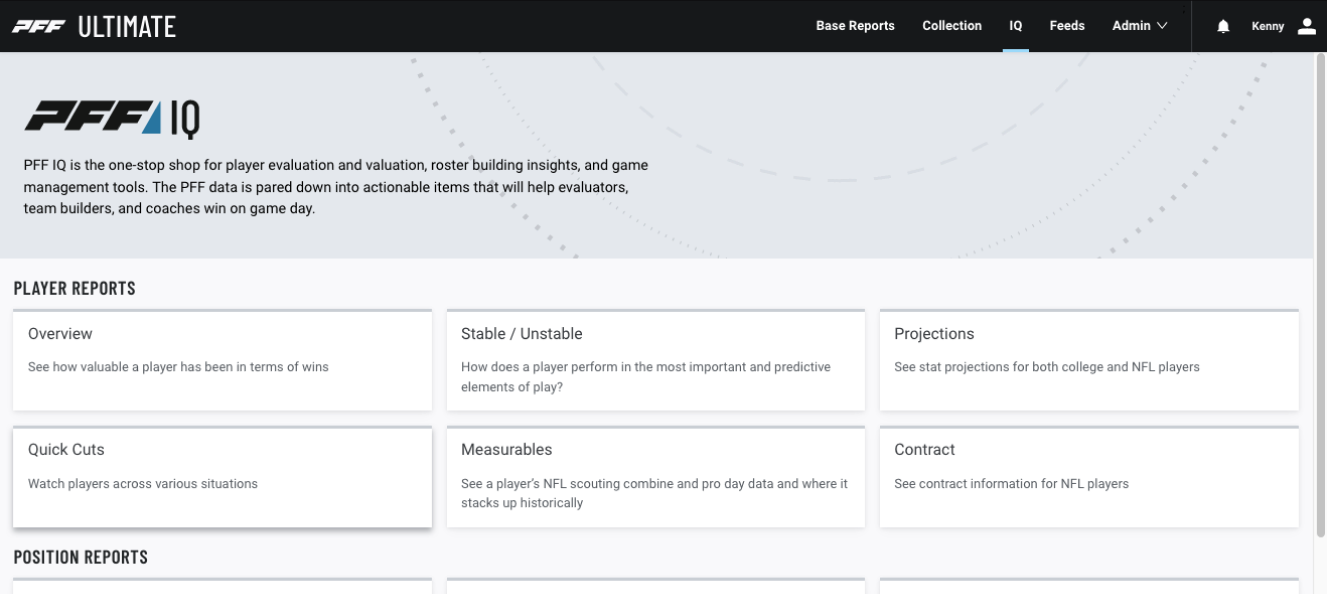Click the user profile avatar icon
This screenshot has width=1327, height=594.
point(1306,26)
